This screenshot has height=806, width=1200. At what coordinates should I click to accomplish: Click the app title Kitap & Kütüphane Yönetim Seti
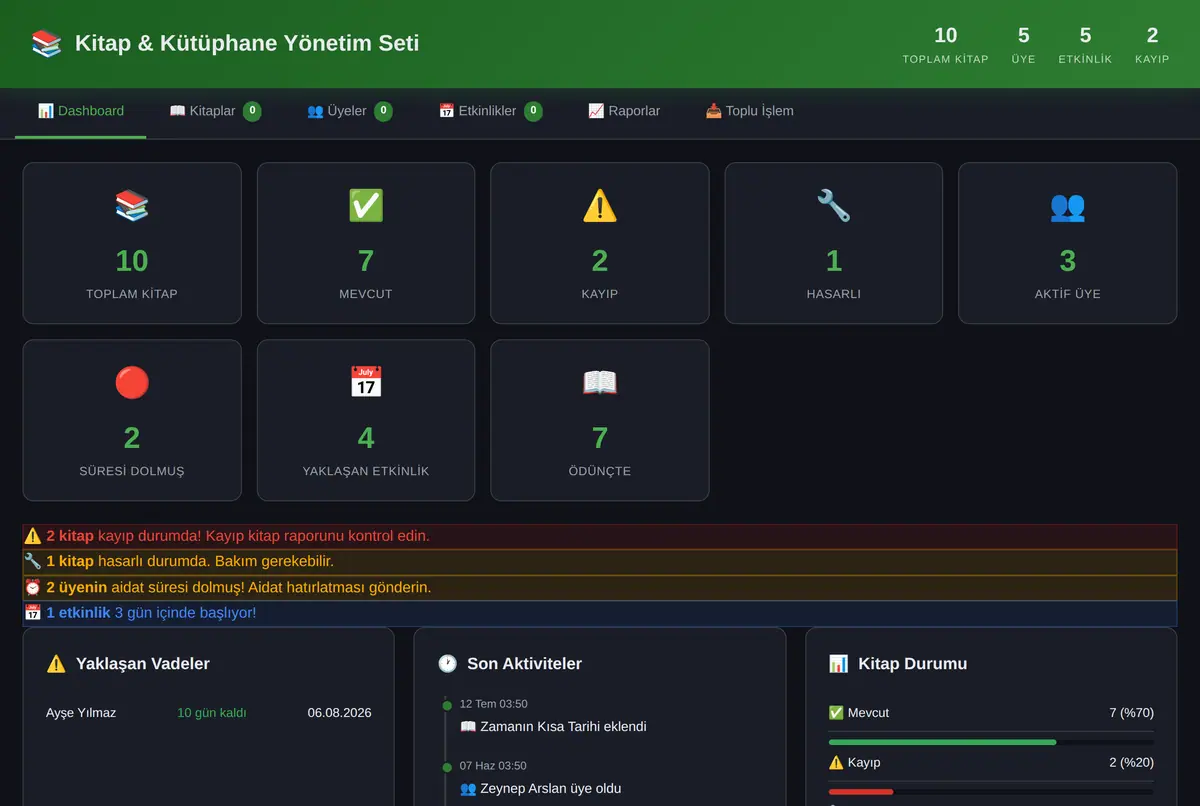[247, 43]
